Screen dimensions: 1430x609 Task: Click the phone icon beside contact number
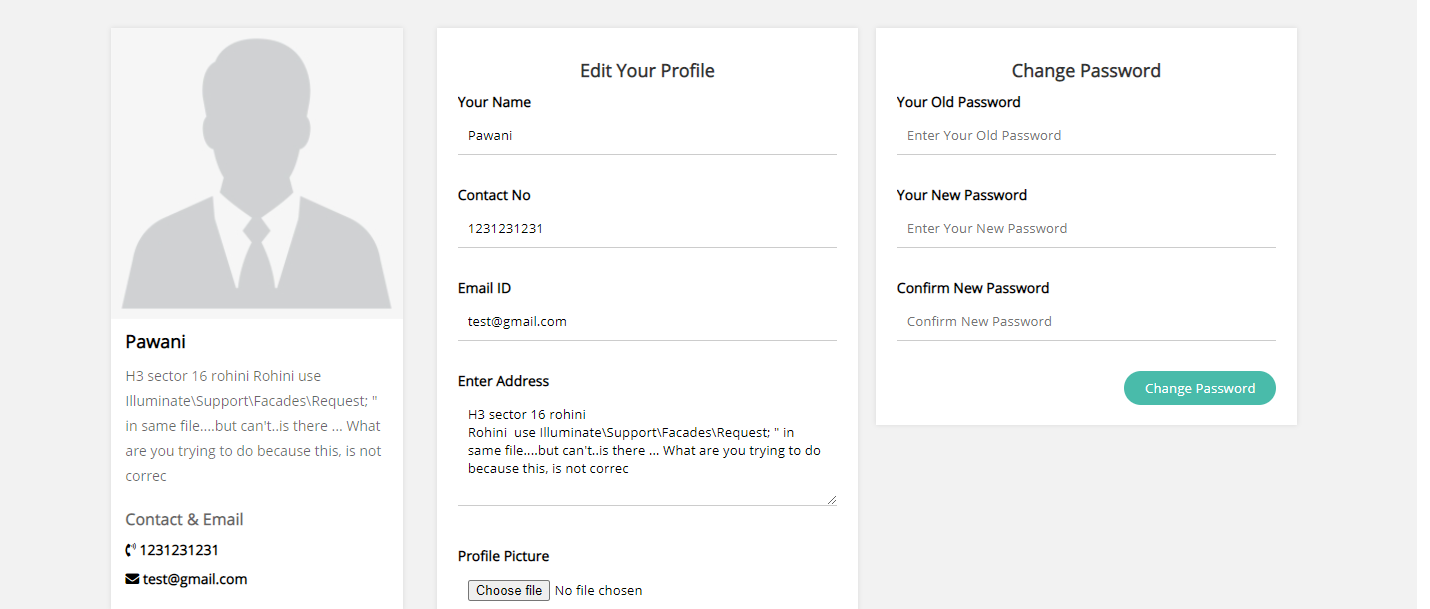[130, 550]
